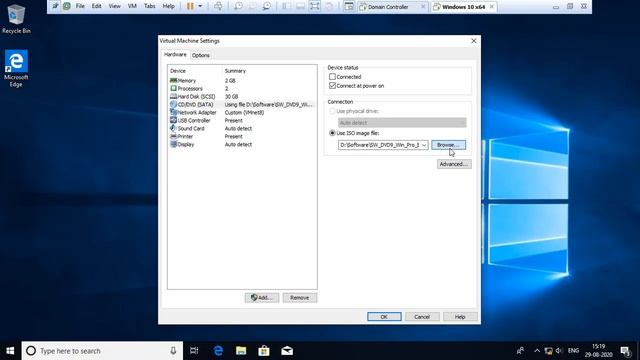Click the Take Snapshot toolbar icon
This screenshot has width=640, height=360.
click(238, 6)
